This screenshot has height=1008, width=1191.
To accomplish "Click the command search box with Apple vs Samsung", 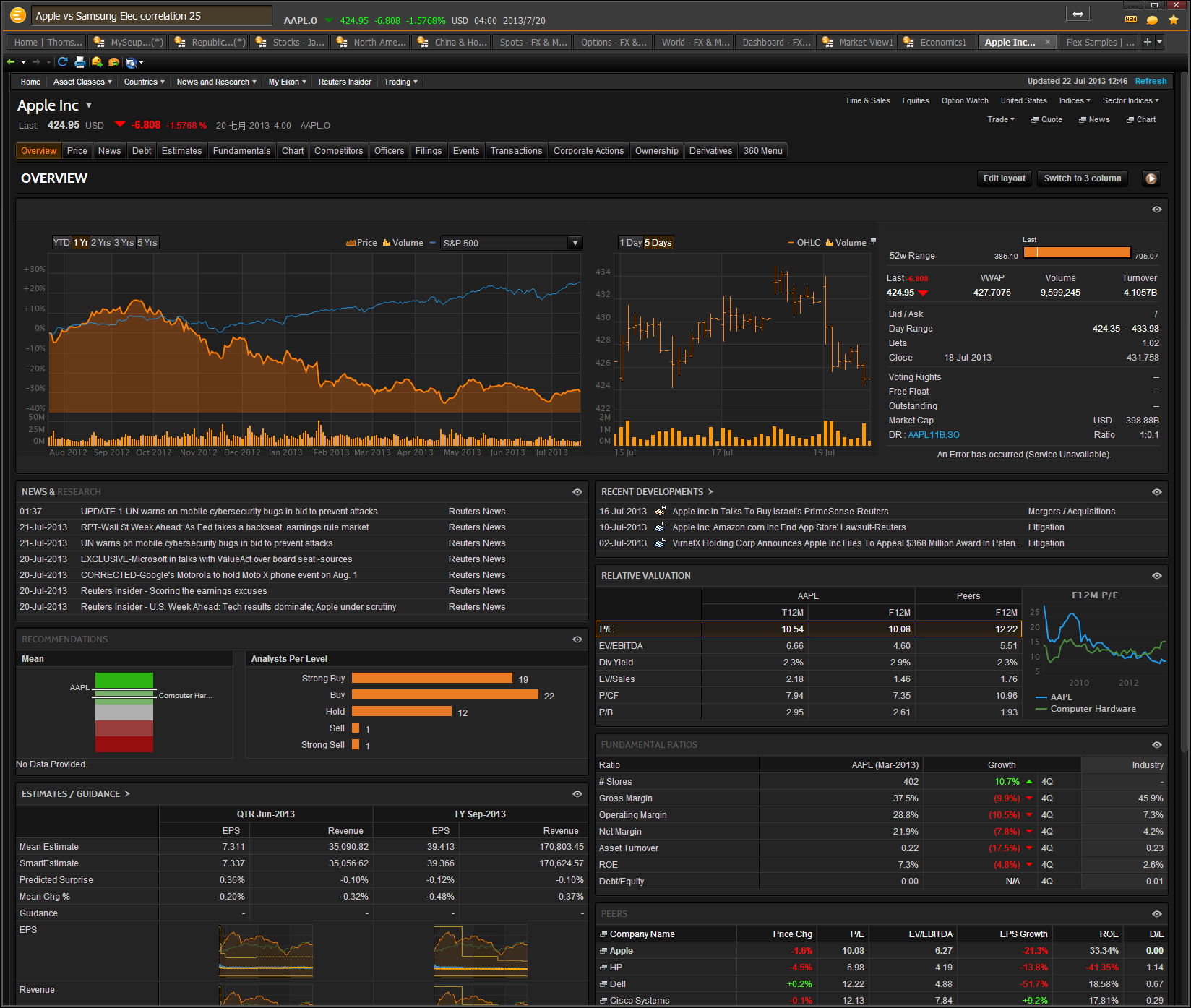I will 152,15.
